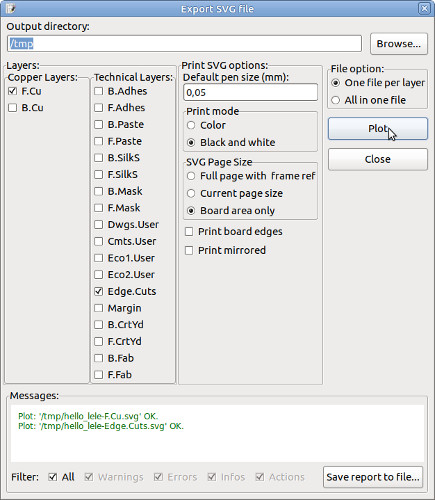Image resolution: width=435 pixels, height=500 pixels.
Task: Select Current page size option
Action: click(191, 193)
